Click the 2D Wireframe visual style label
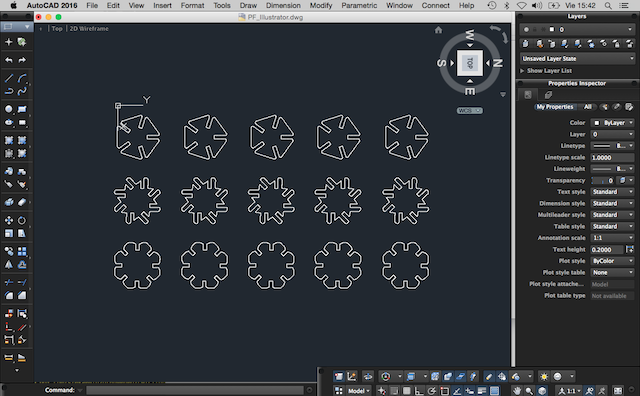This screenshot has height=396, width=640. (x=89, y=29)
